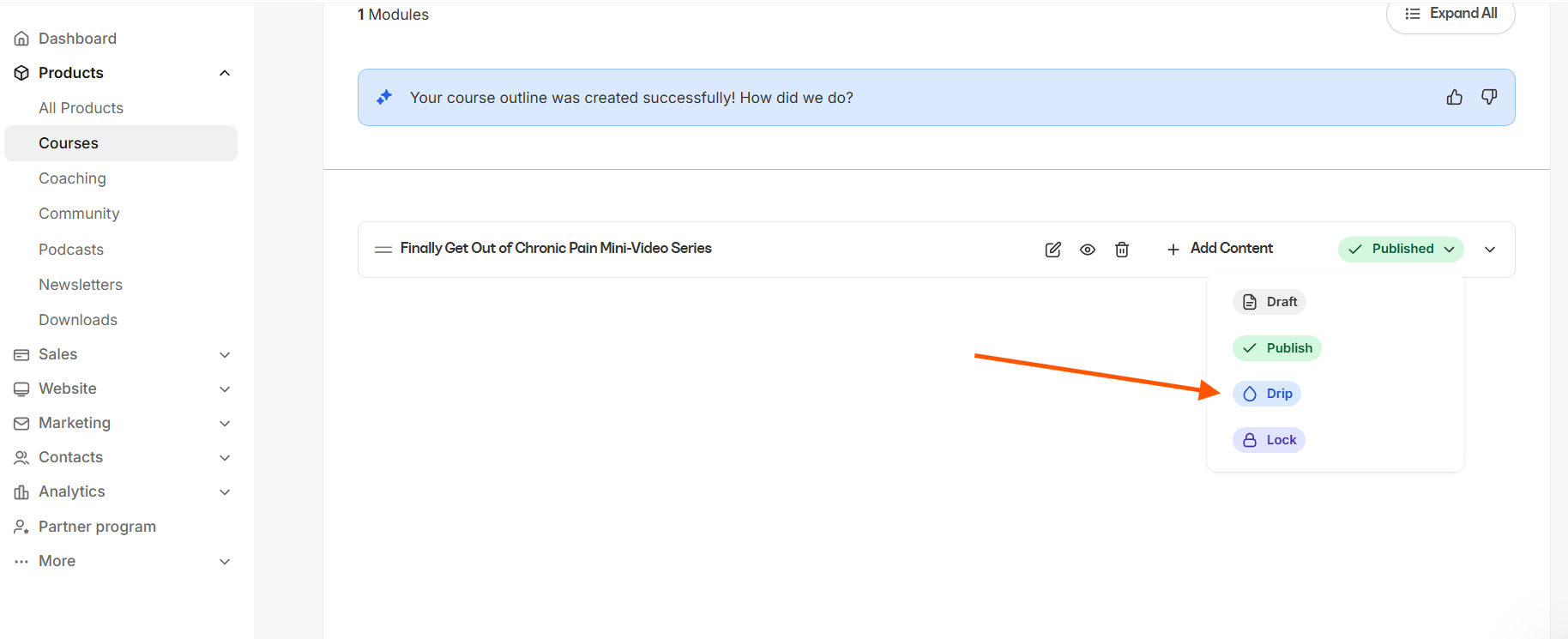Click the Partner program person icon
This screenshot has height=639, width=1568.
click(21, 527)
